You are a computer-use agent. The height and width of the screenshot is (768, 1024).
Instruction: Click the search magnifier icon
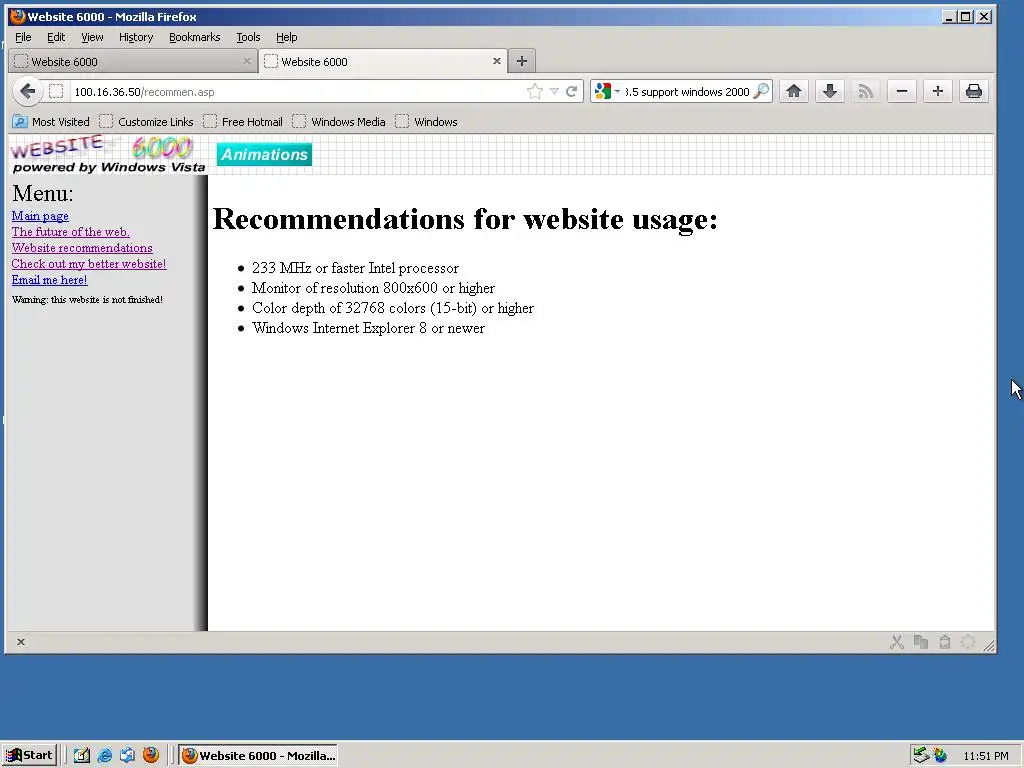coord(761,91)
